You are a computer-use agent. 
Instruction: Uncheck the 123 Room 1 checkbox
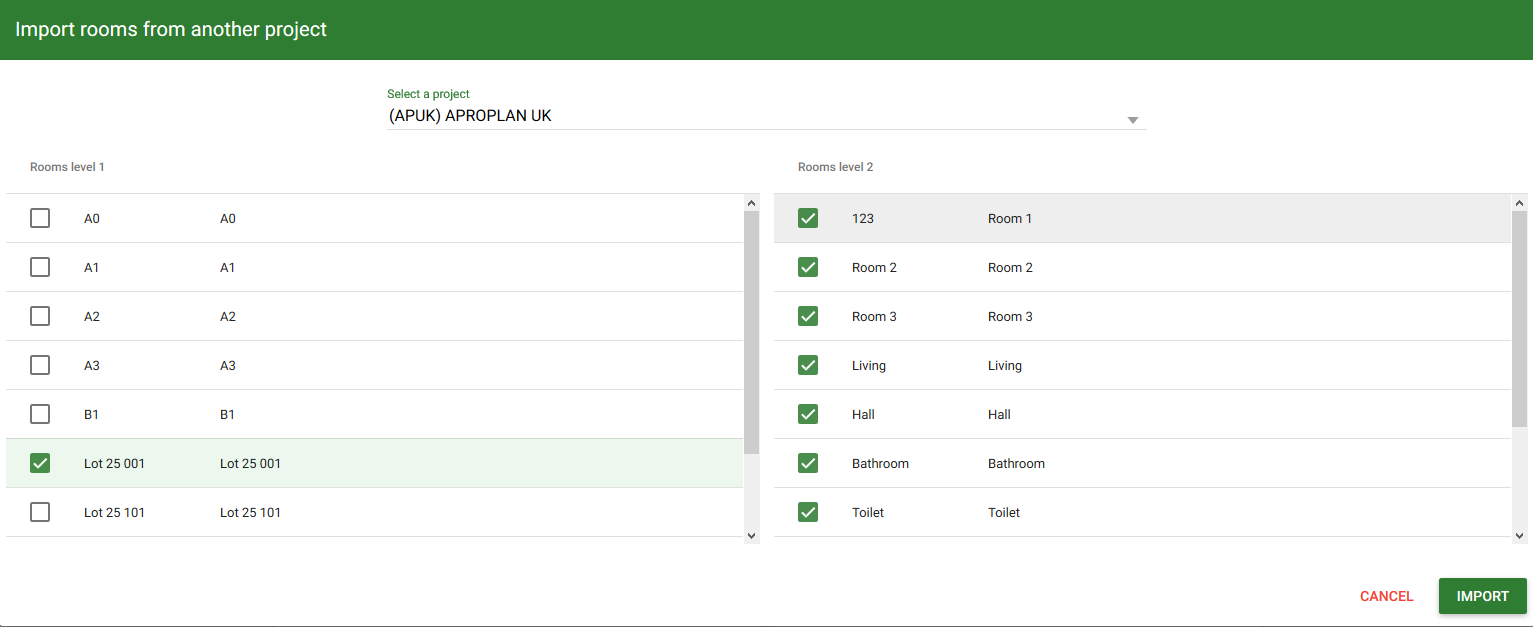coord(808,218)
